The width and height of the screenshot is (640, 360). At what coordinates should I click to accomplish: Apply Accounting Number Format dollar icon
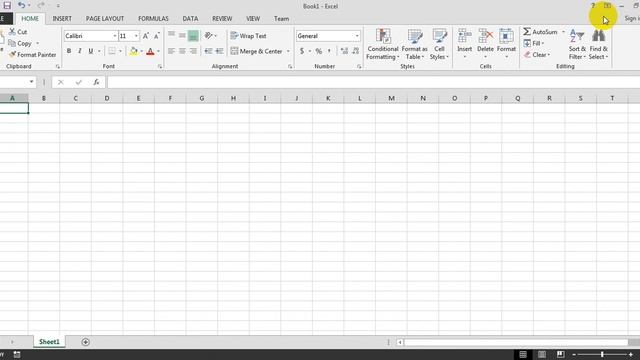pyautogui.click(x=302, y=51)
